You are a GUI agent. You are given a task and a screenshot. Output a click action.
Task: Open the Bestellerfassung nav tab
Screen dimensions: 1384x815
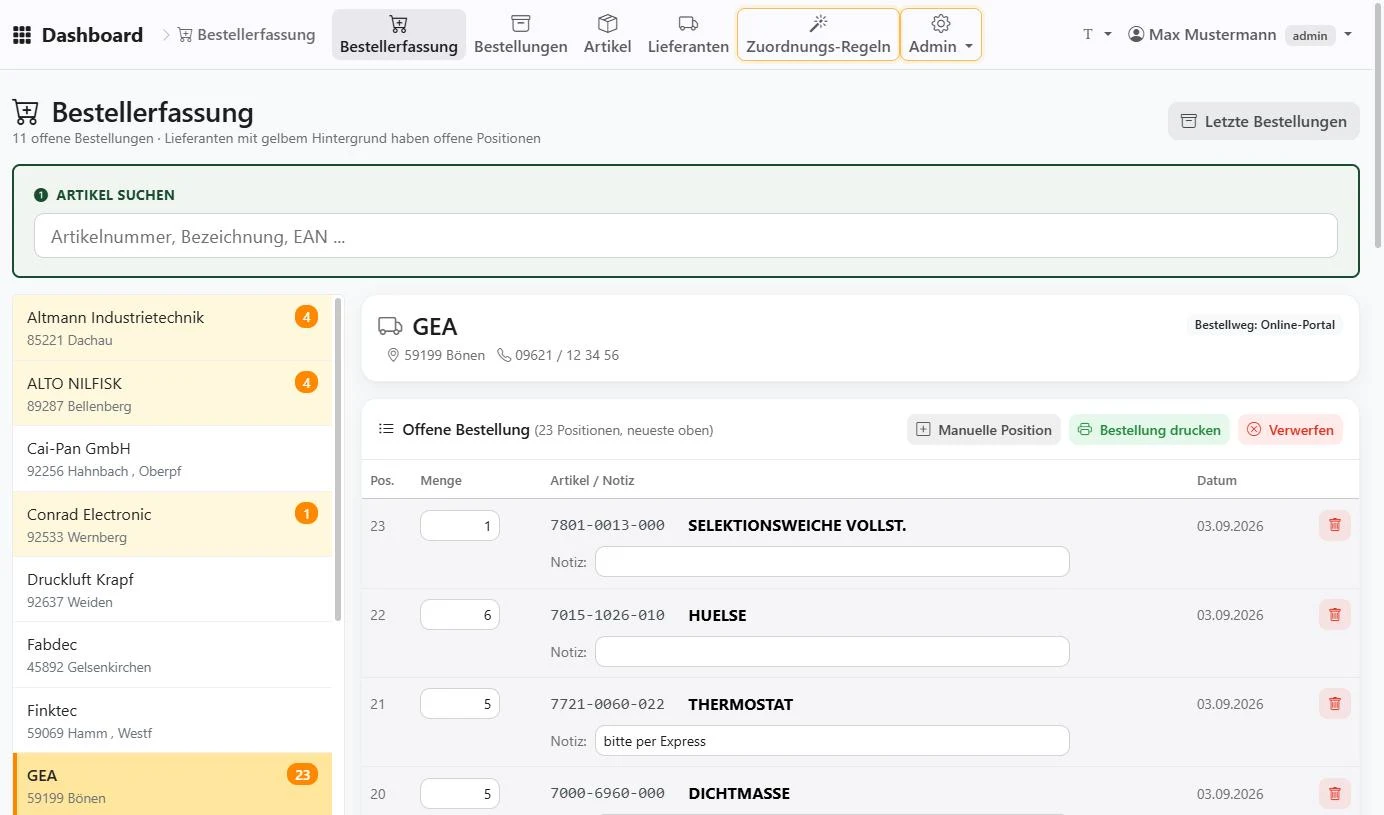click(399, 35)
